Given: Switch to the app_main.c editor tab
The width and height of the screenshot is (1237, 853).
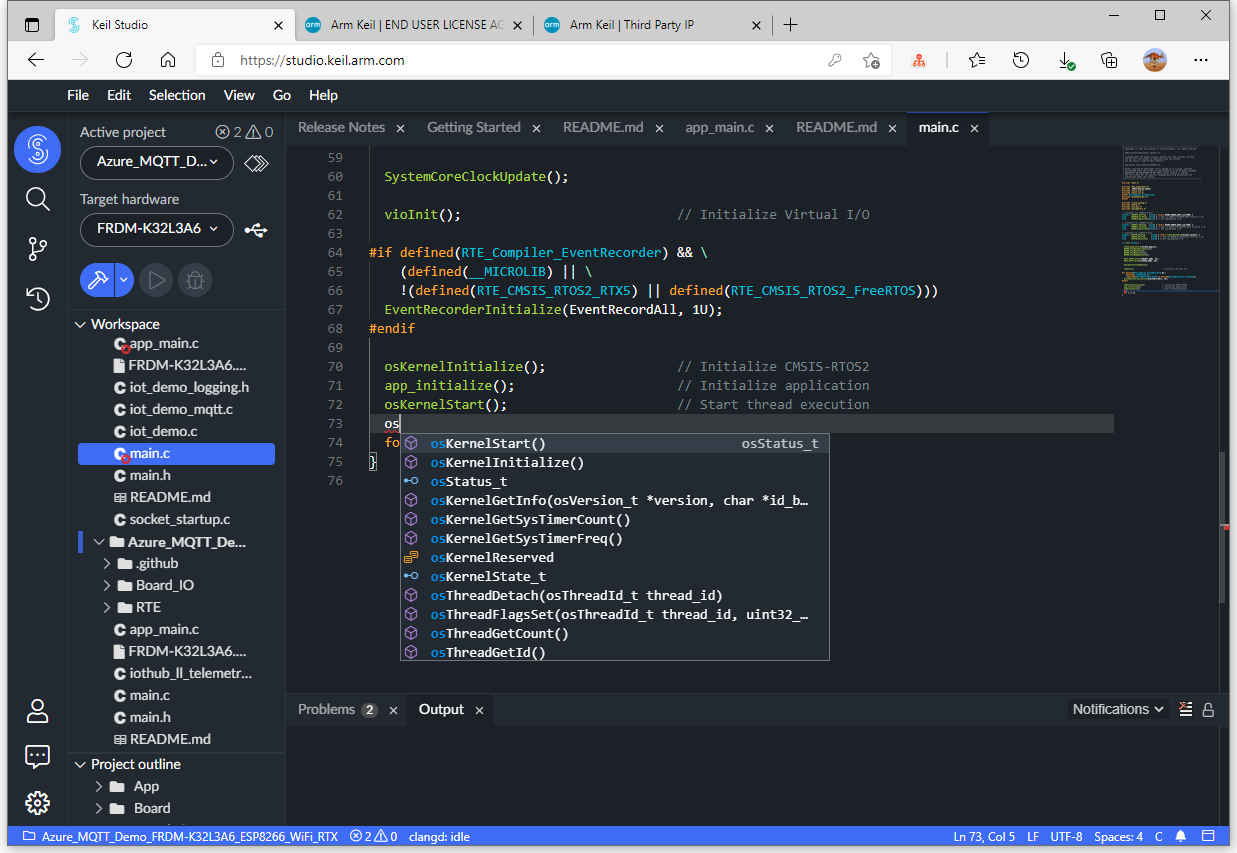Looking at the screenshot, I should [720, 127].
